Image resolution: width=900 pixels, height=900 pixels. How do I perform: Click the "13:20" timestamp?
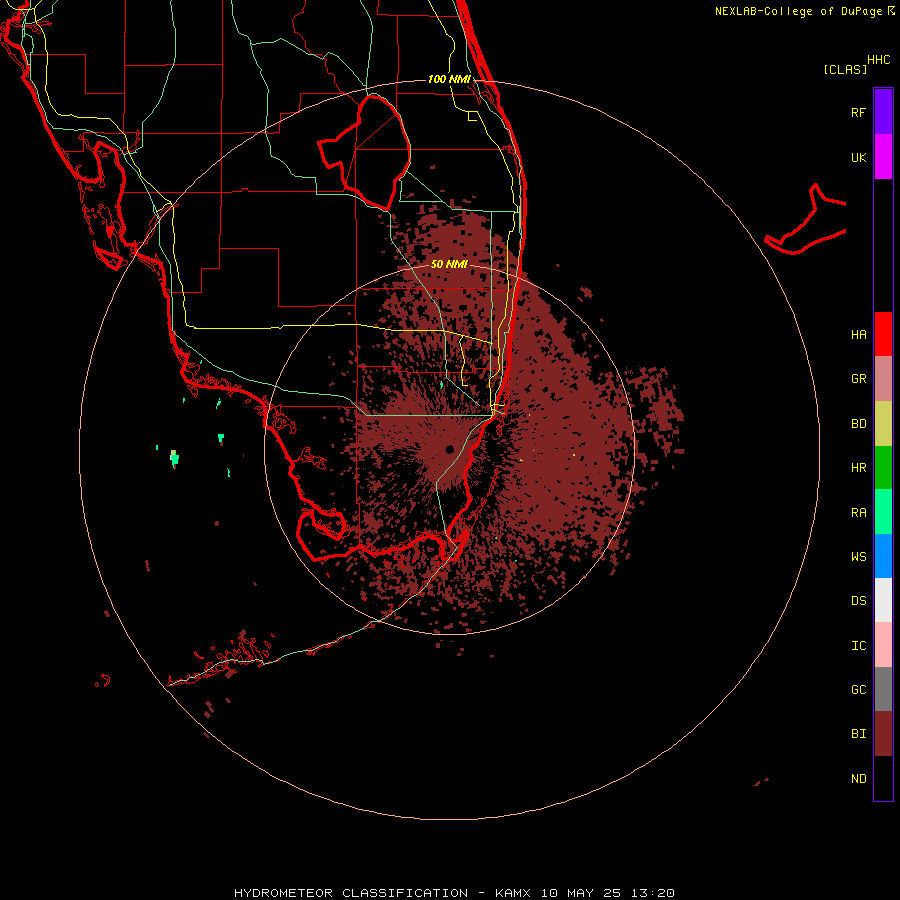[x=652, y=893]
